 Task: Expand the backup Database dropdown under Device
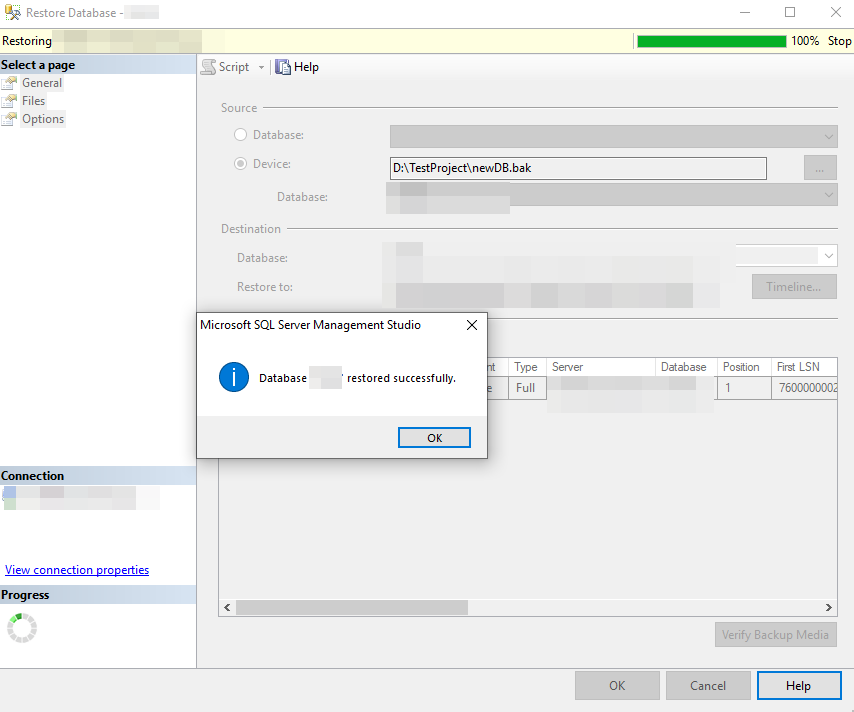click(x=828, y=195)
